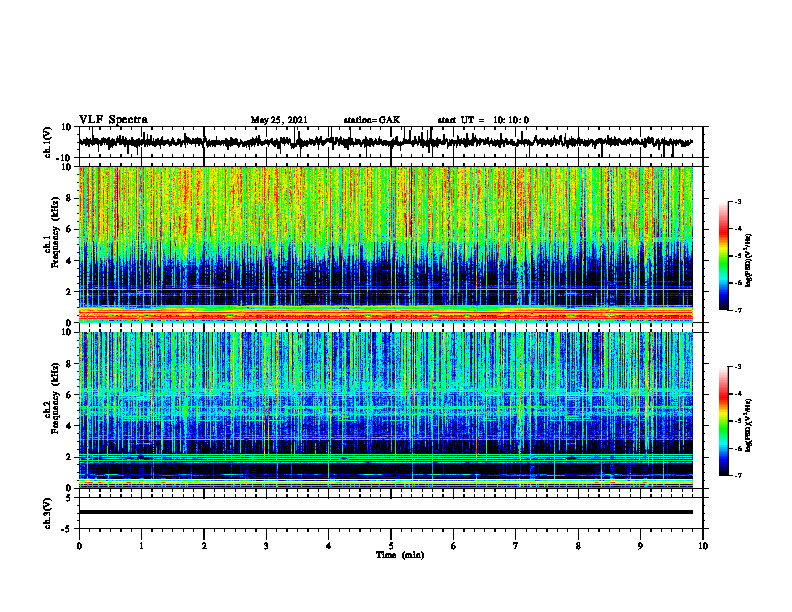792x612 pixels.
Task: Click the "station=GAK" header label
Action: tap(372, 120)
